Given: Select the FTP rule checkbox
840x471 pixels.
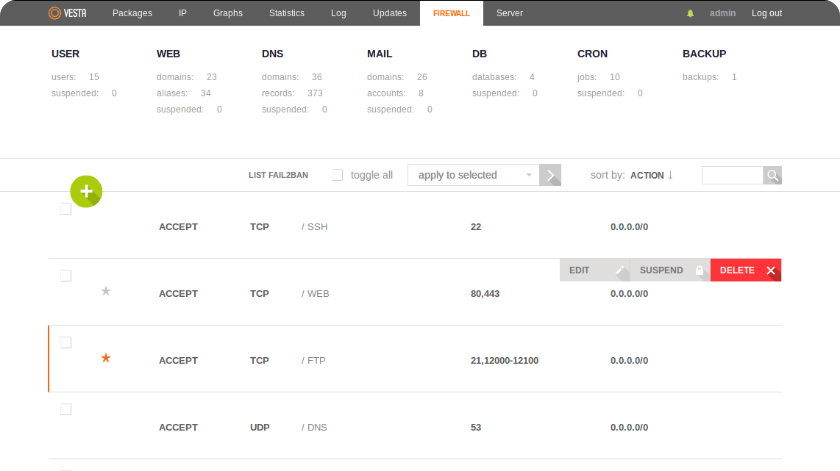Looking at the screenshot, I should pyautogui.click(x=66, y=342).
